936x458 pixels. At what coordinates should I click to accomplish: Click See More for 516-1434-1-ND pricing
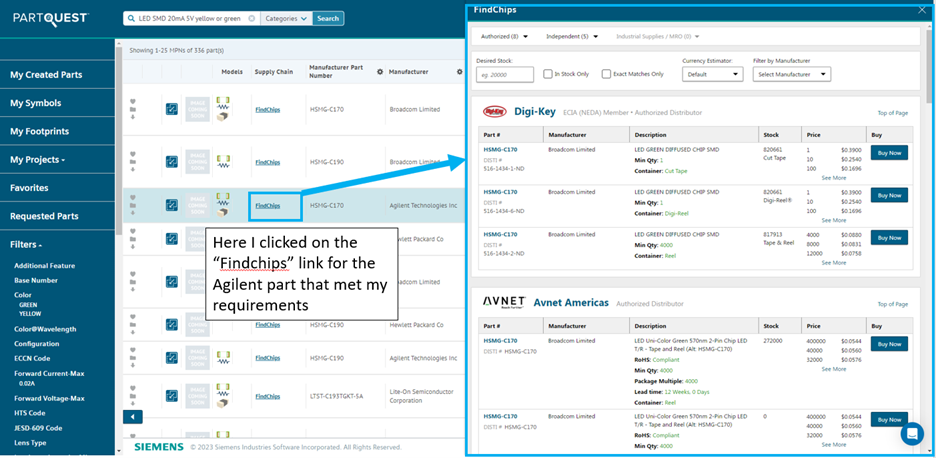pyautogui.click(x=833, y=178)
